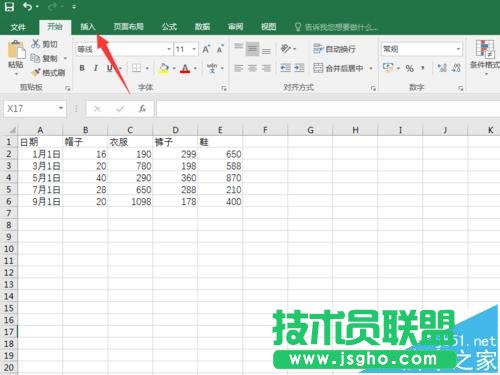This screenshot has width=500, height=375.
Task: Open the font size dropdown
Action: (x=194, y=49)
